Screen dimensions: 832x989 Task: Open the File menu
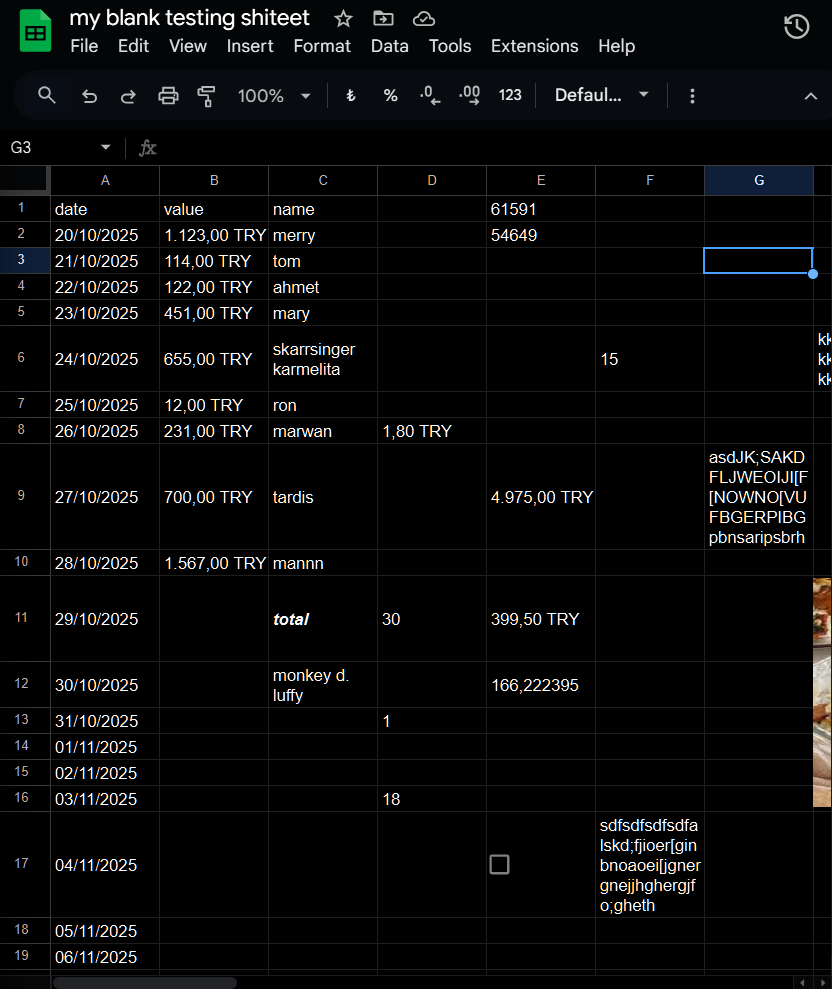click(84, 46)
